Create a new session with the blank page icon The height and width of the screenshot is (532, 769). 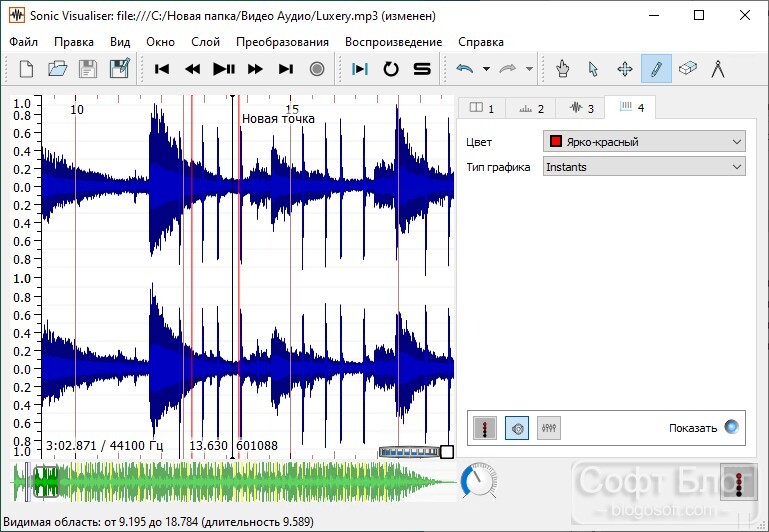tap(26, 69)
